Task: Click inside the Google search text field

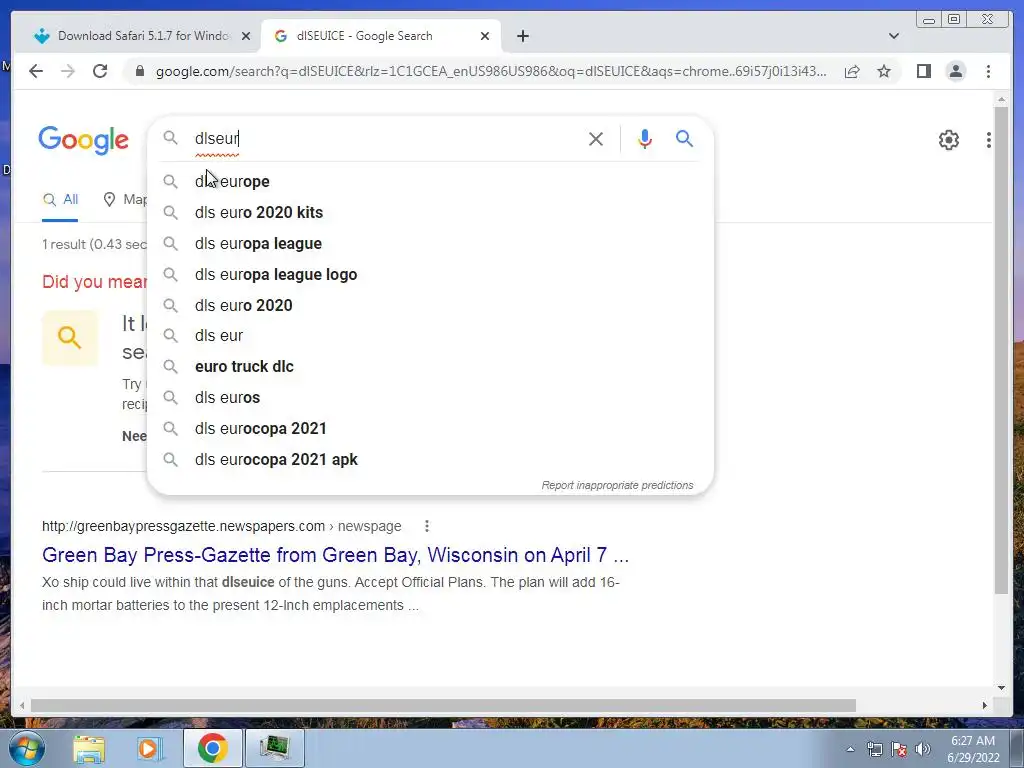Action: click(x=385, y=138)
